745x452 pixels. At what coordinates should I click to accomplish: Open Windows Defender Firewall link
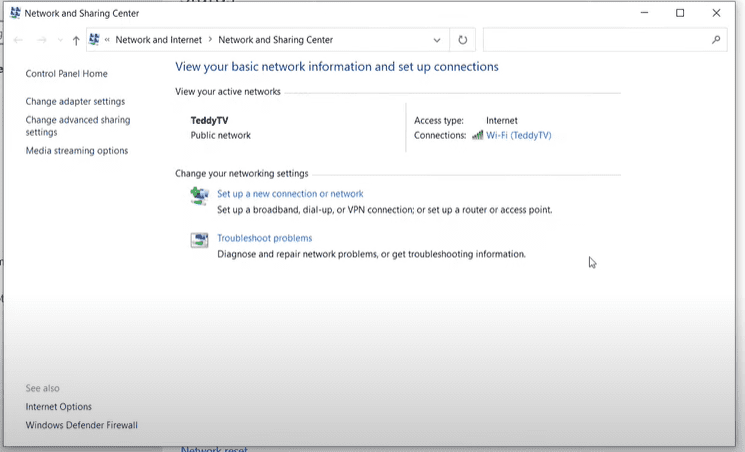tap(81, 425)
